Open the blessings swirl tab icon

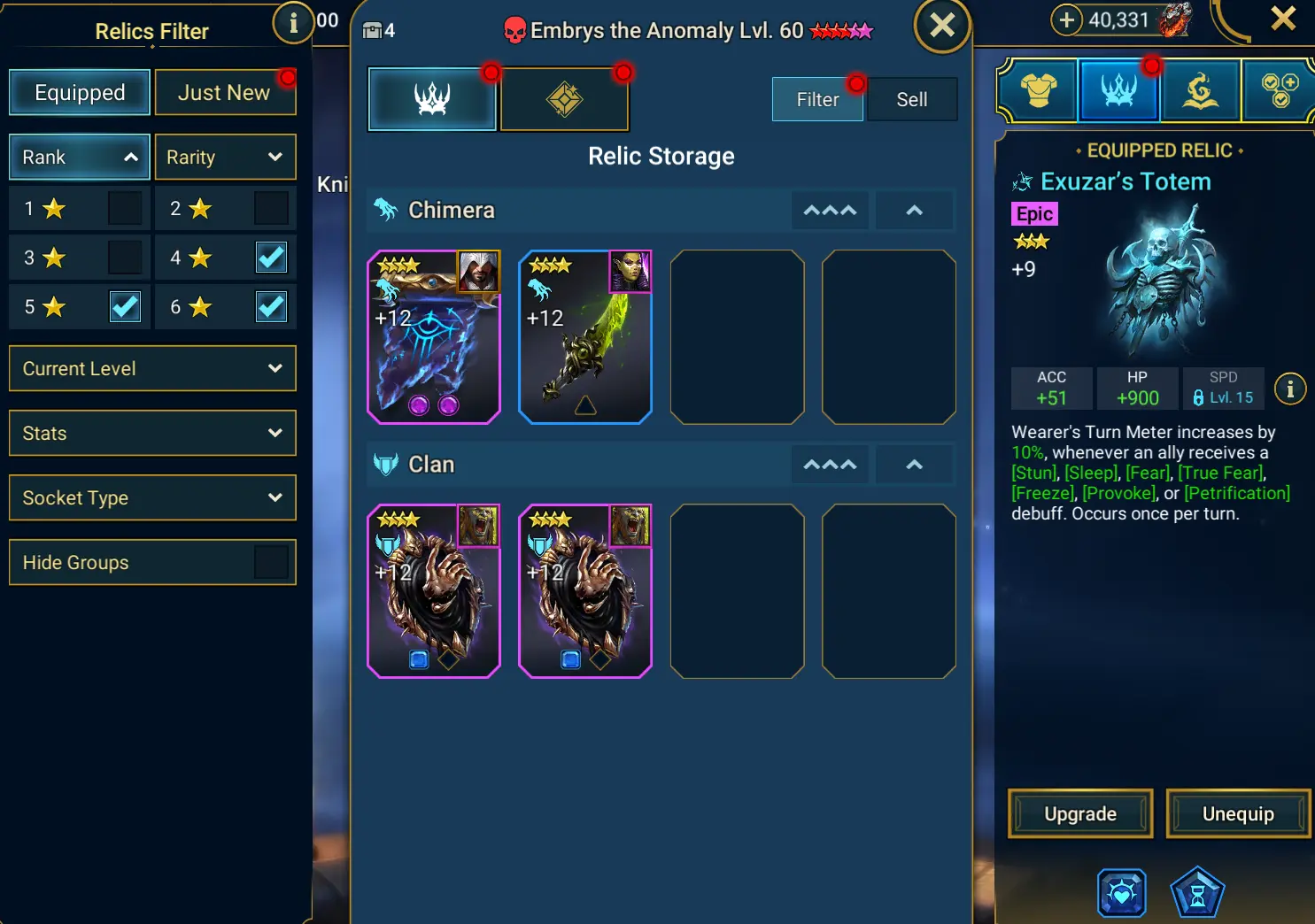(1200, 89)
